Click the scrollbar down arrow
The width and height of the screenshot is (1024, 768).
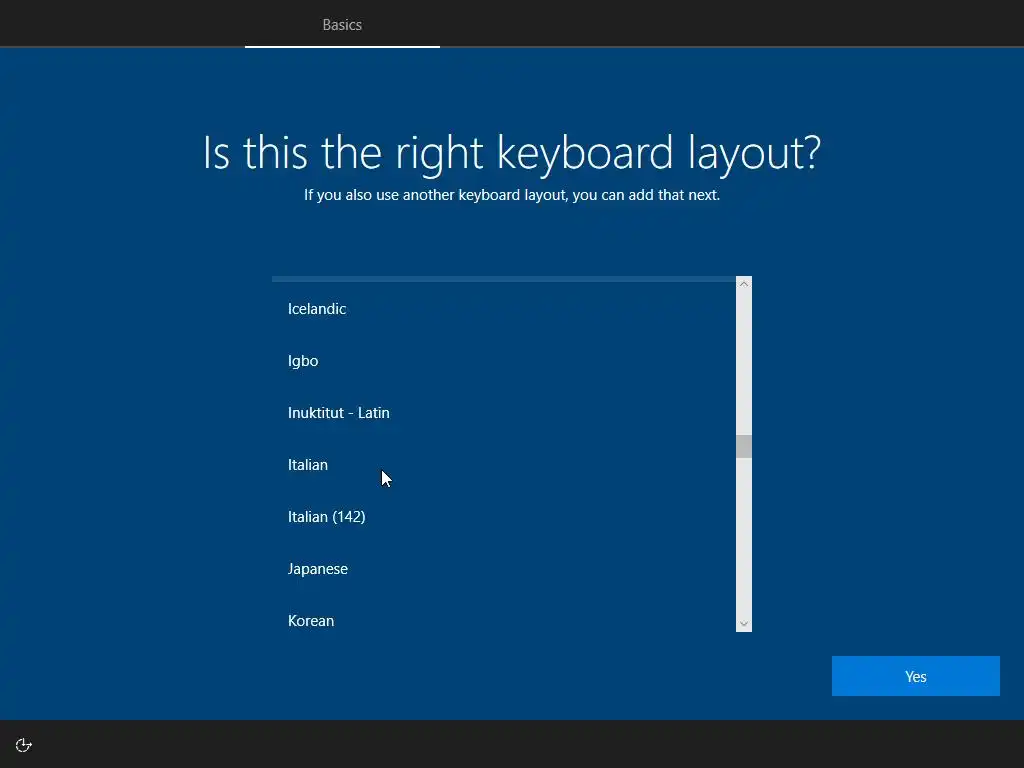pyautogui.click(x=743, y=624)
